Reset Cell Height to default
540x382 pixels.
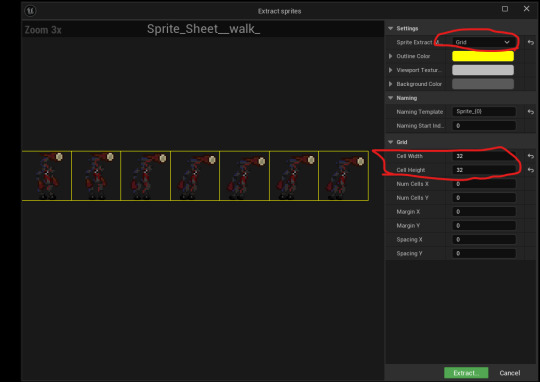pos(531,170)
